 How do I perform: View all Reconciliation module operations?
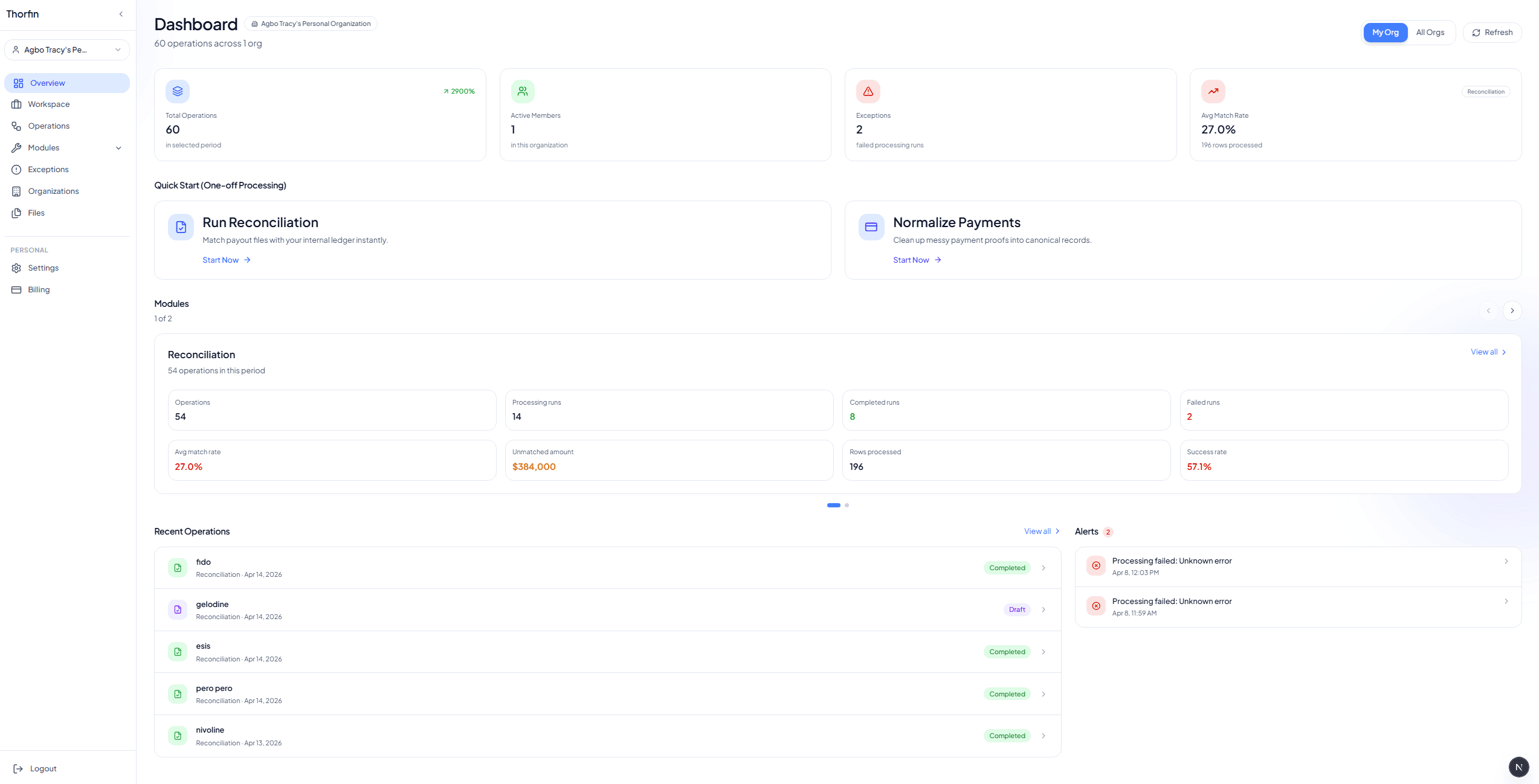coord(1488,352)
